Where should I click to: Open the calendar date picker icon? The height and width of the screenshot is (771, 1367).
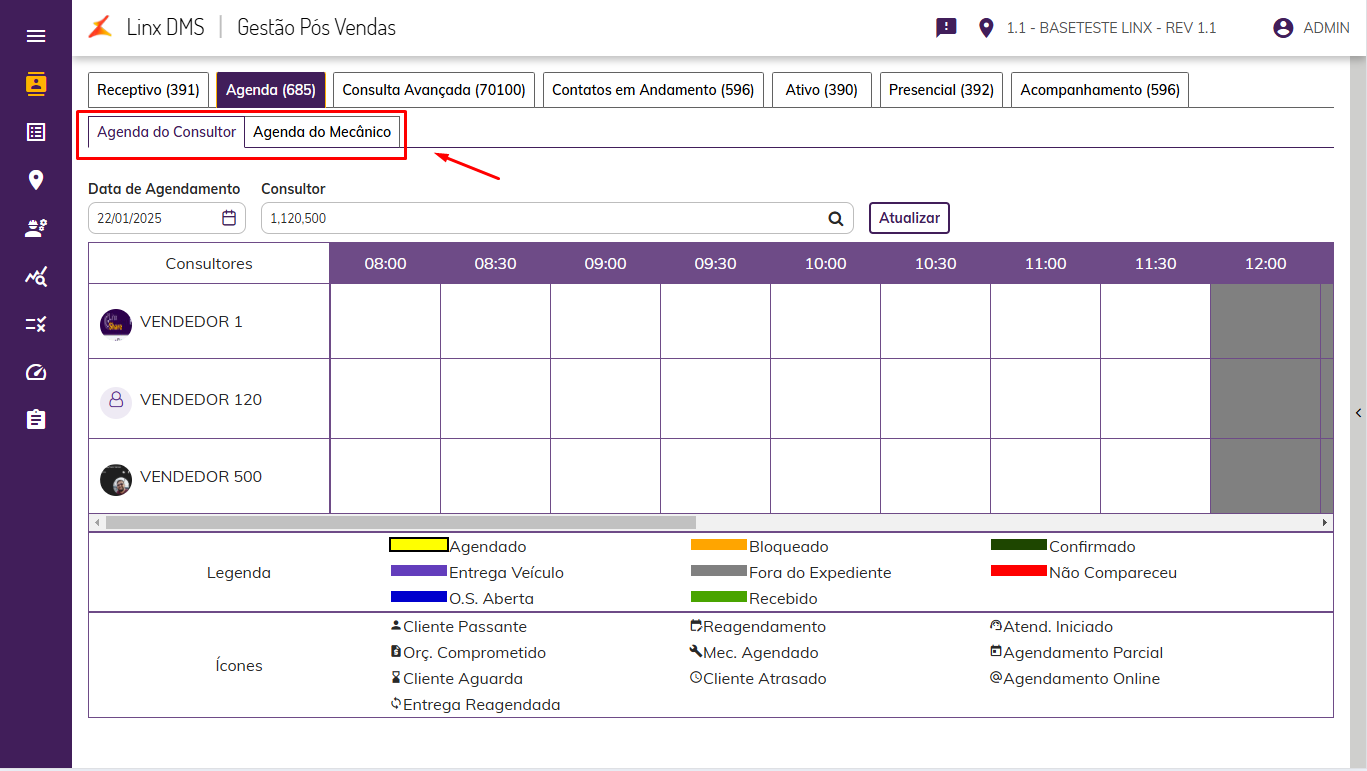coord(229,218)
